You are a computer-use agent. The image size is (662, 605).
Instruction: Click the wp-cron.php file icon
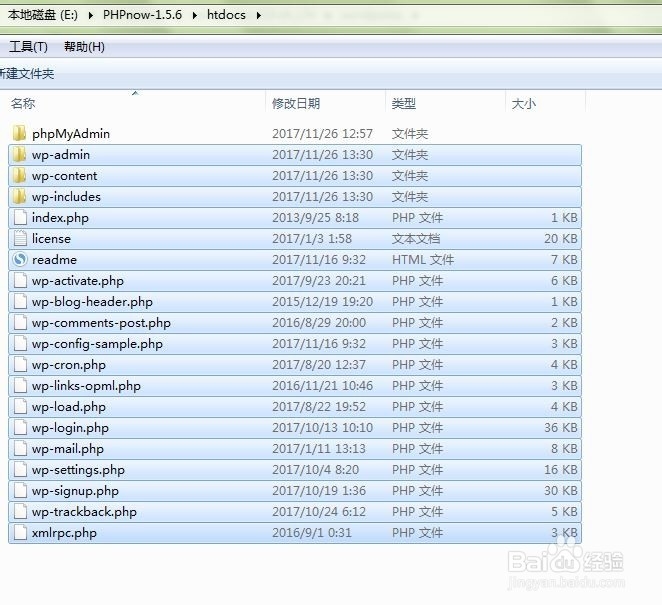coord(20,365)
